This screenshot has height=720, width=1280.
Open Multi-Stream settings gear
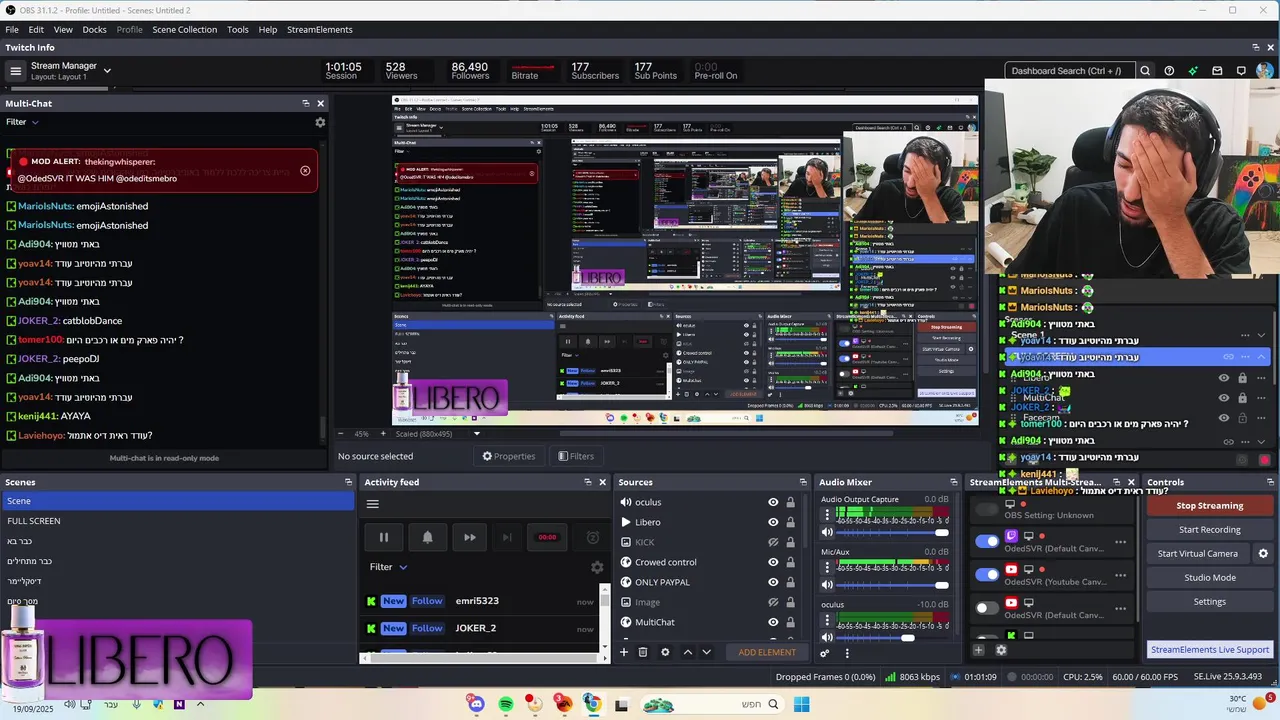point(1001,650)
